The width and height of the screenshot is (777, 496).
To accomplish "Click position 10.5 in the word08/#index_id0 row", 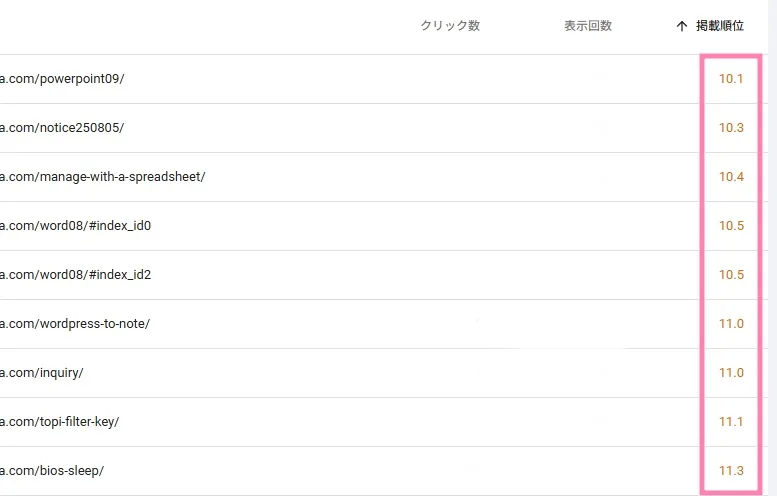I will [x=731, y=226].
